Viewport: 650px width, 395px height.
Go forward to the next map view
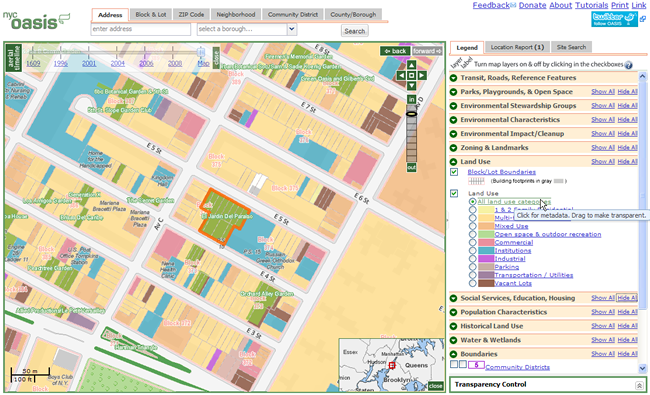point(427,51)
